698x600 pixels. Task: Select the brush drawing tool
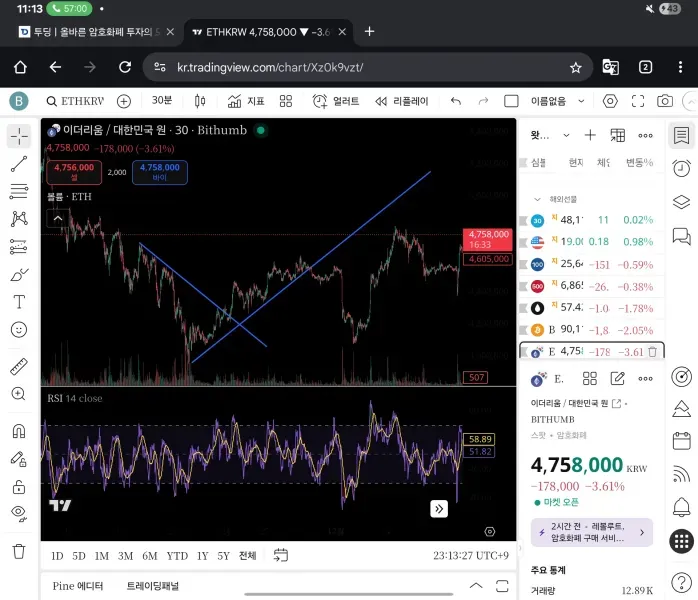(19, 275)
